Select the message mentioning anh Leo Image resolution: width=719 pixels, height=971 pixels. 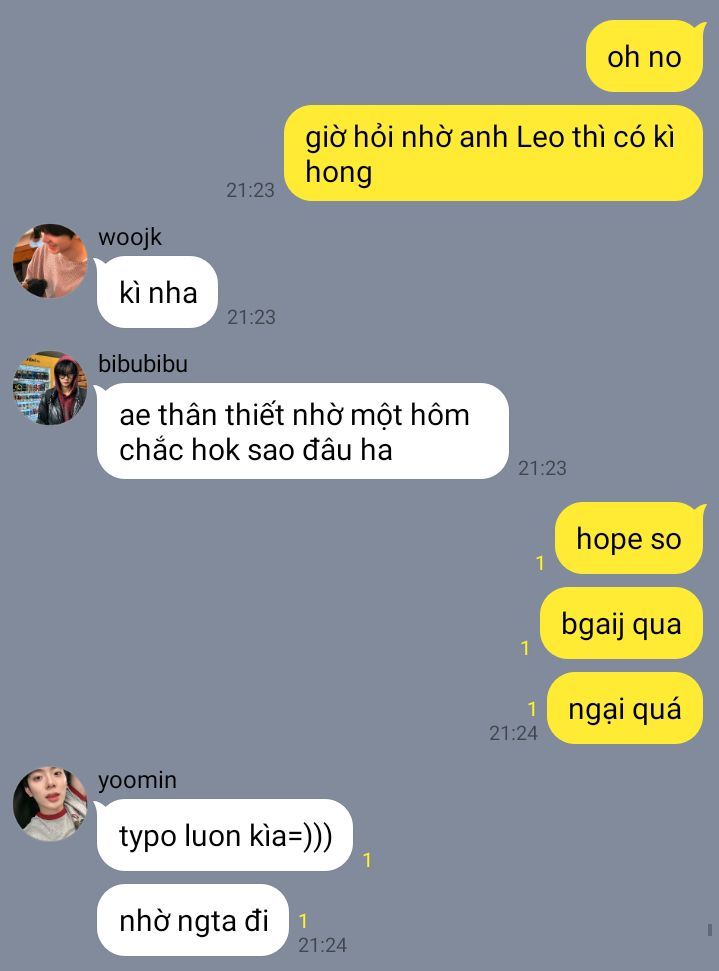click(x=494, y=153)
